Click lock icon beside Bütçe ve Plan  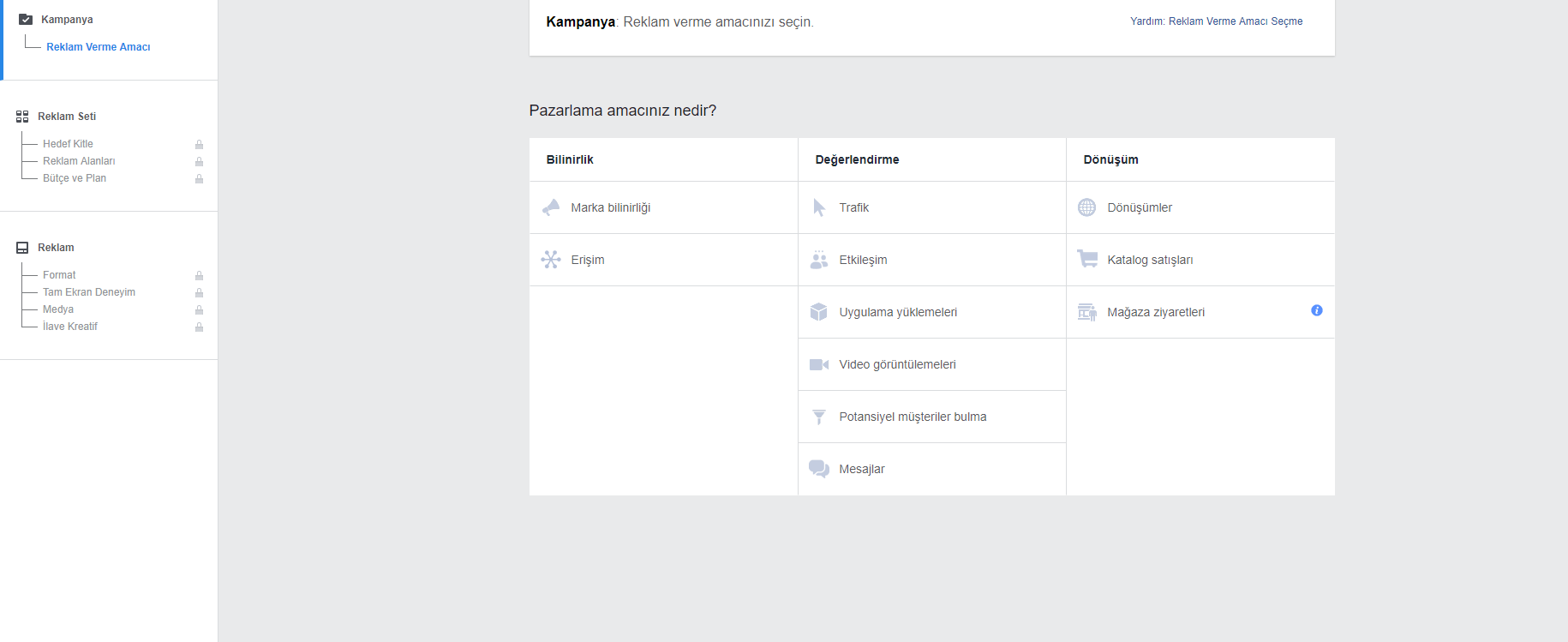tap(199, 178)
